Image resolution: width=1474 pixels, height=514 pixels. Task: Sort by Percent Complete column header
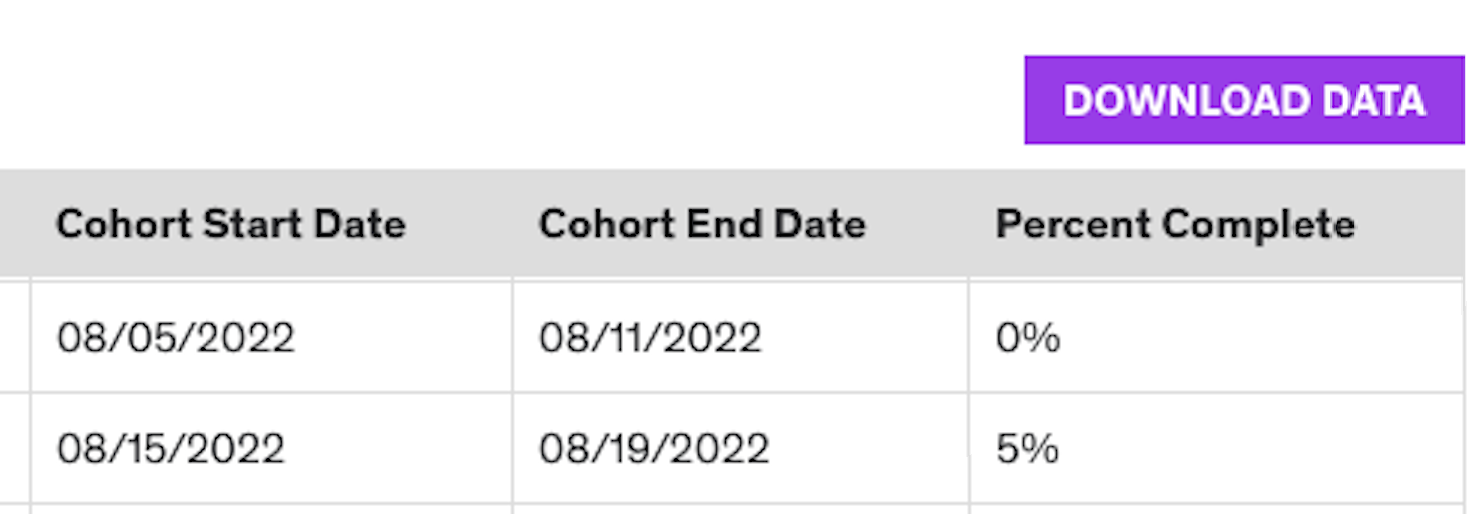(x=1175, y=224)
